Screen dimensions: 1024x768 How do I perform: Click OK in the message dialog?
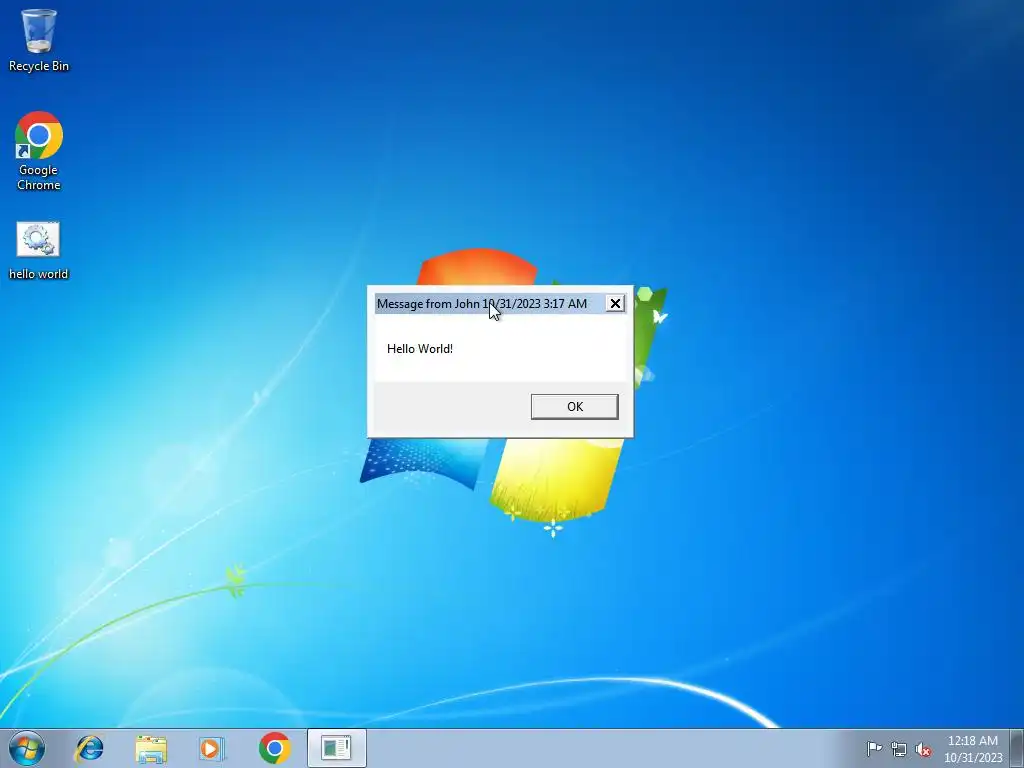[574, 406]
